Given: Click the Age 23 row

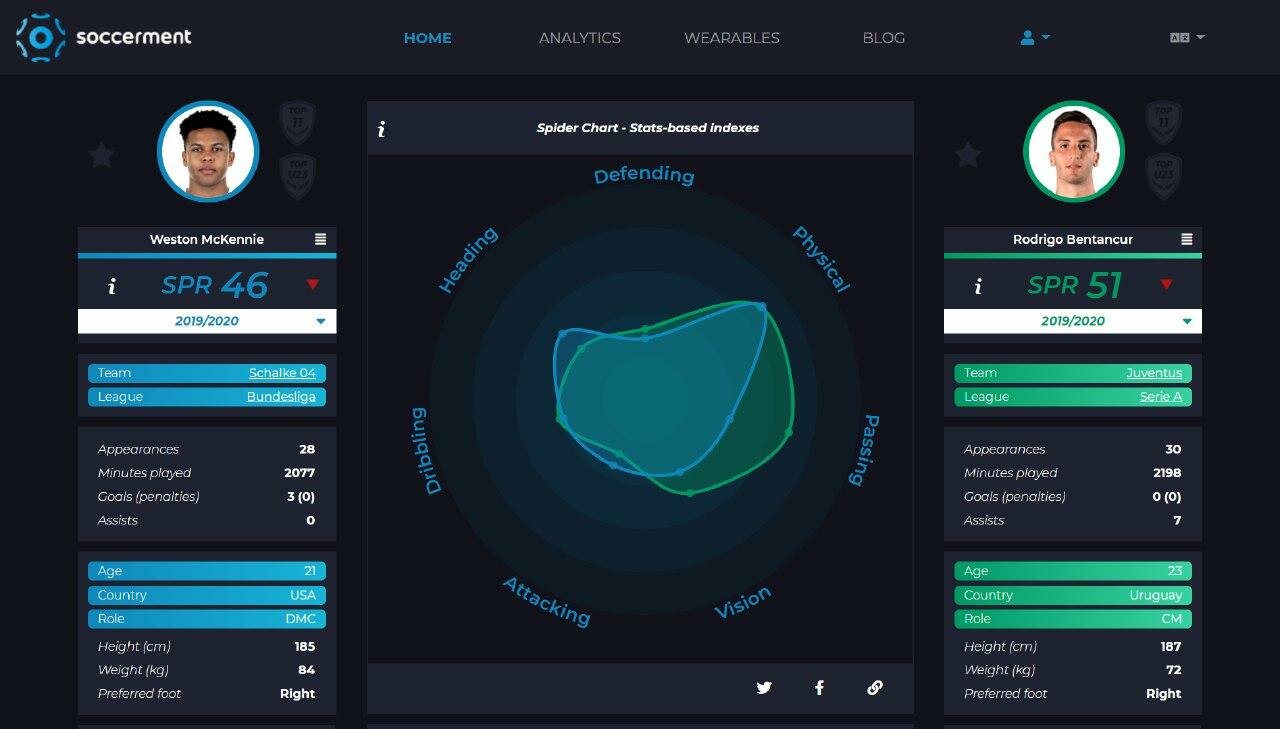Looking at the screenshot, I should (x=1073, y=571).
